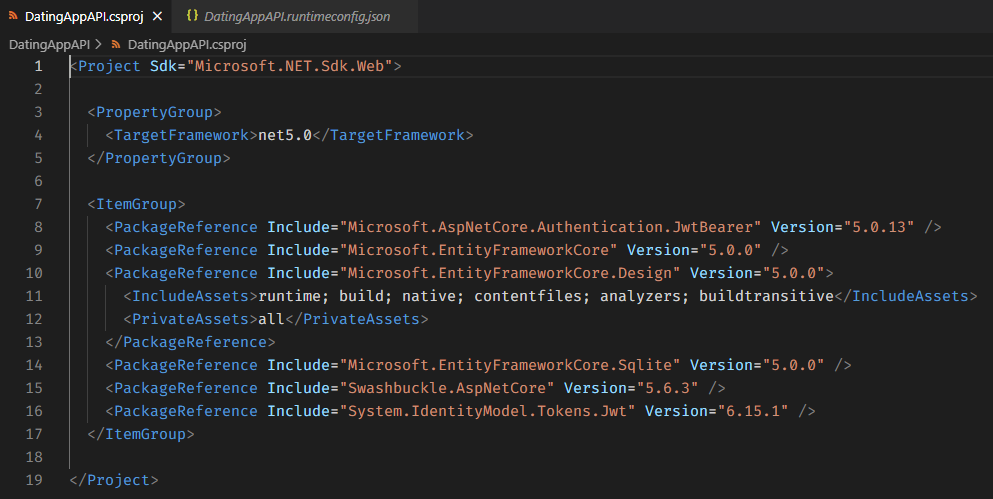Click the Swashbuckle.AspNetCore package name

447,388
